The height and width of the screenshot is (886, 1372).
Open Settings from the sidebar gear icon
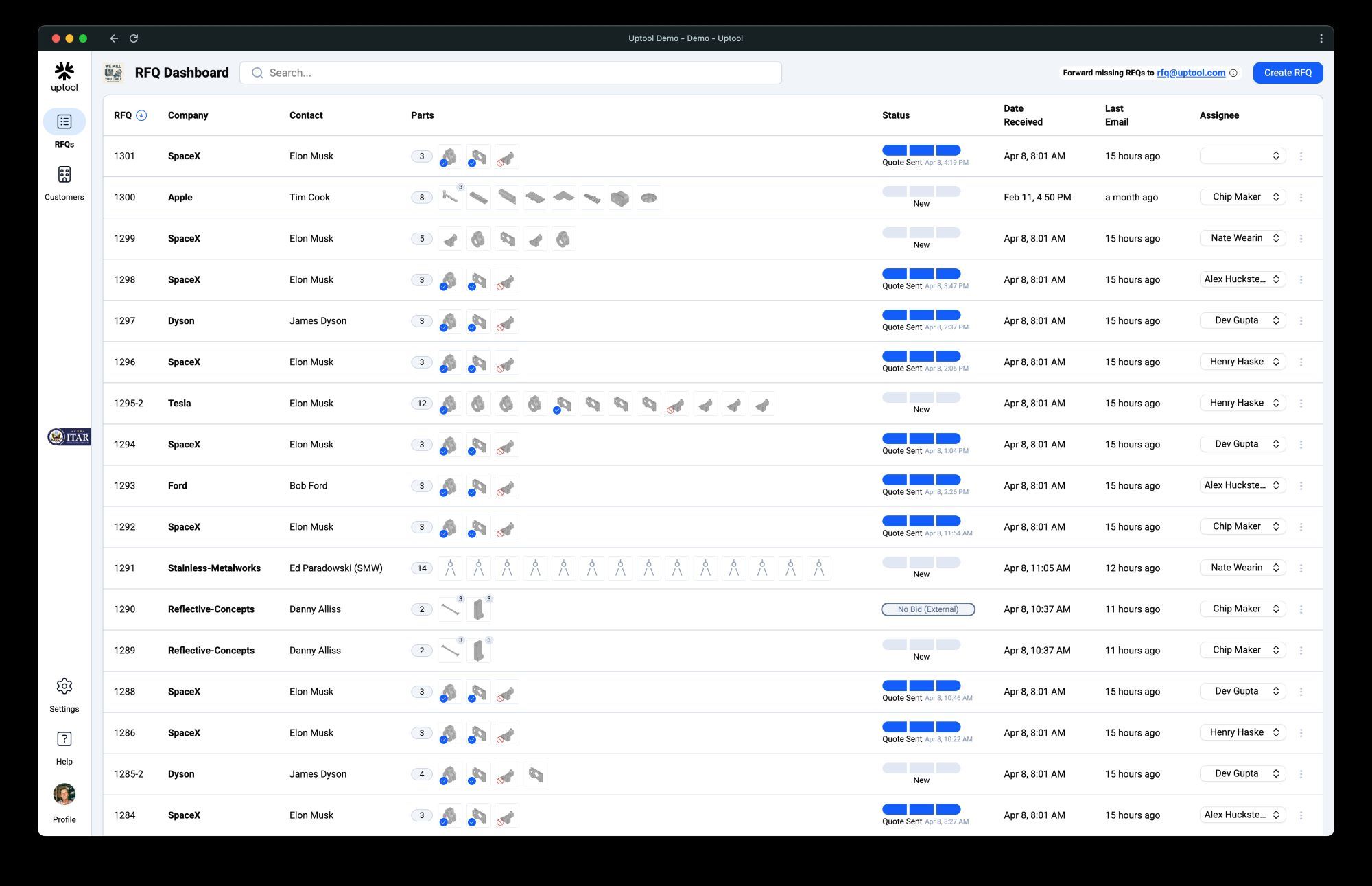tap(64, 686)
